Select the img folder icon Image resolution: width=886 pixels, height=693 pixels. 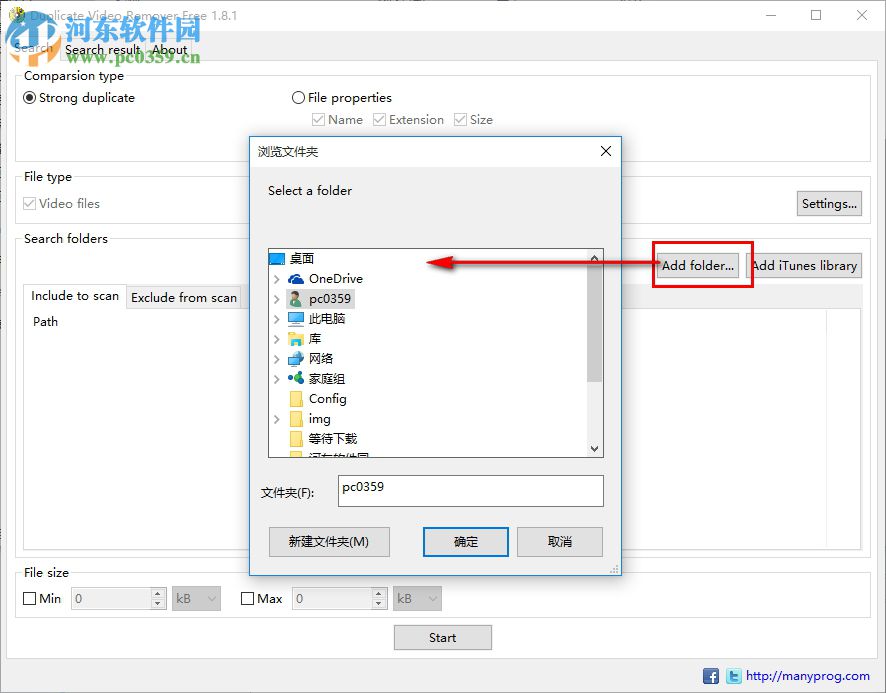[296, 418]
